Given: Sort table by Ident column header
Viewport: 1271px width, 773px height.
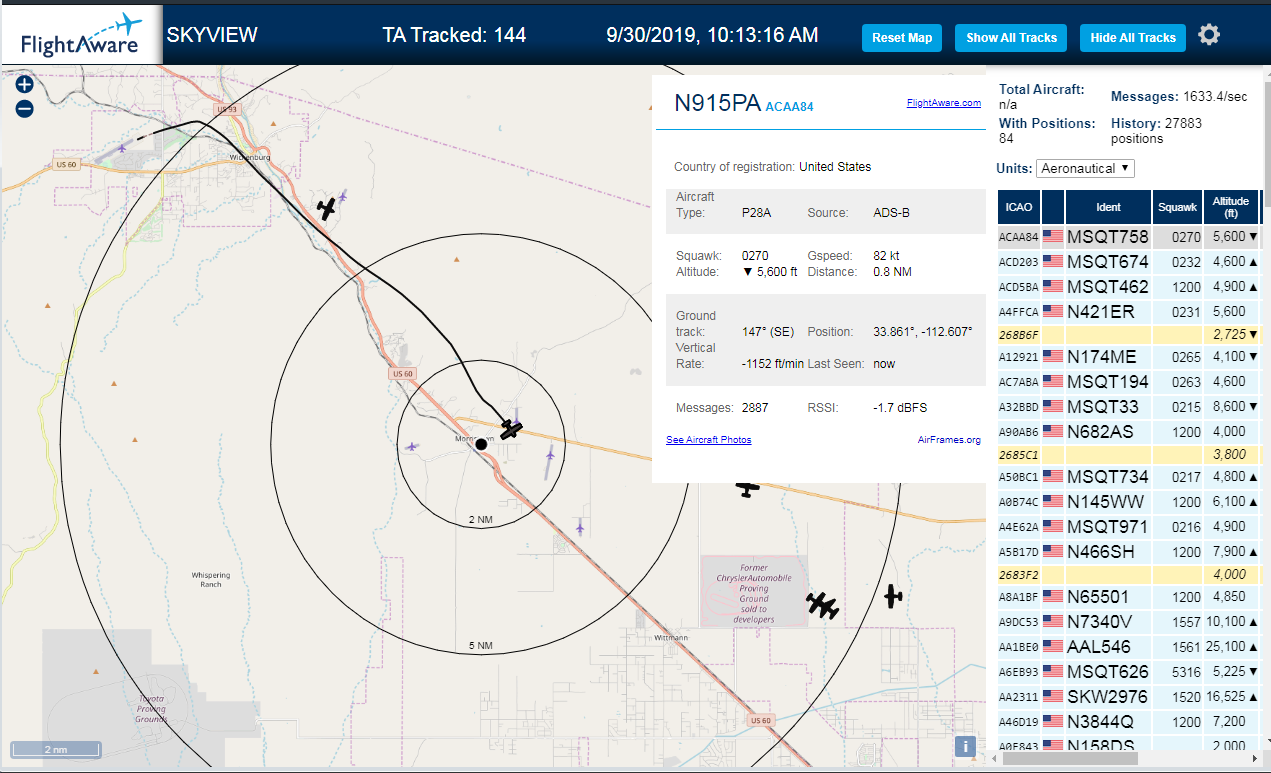Looking at the screenshot, I should (x=1108, y=207).
